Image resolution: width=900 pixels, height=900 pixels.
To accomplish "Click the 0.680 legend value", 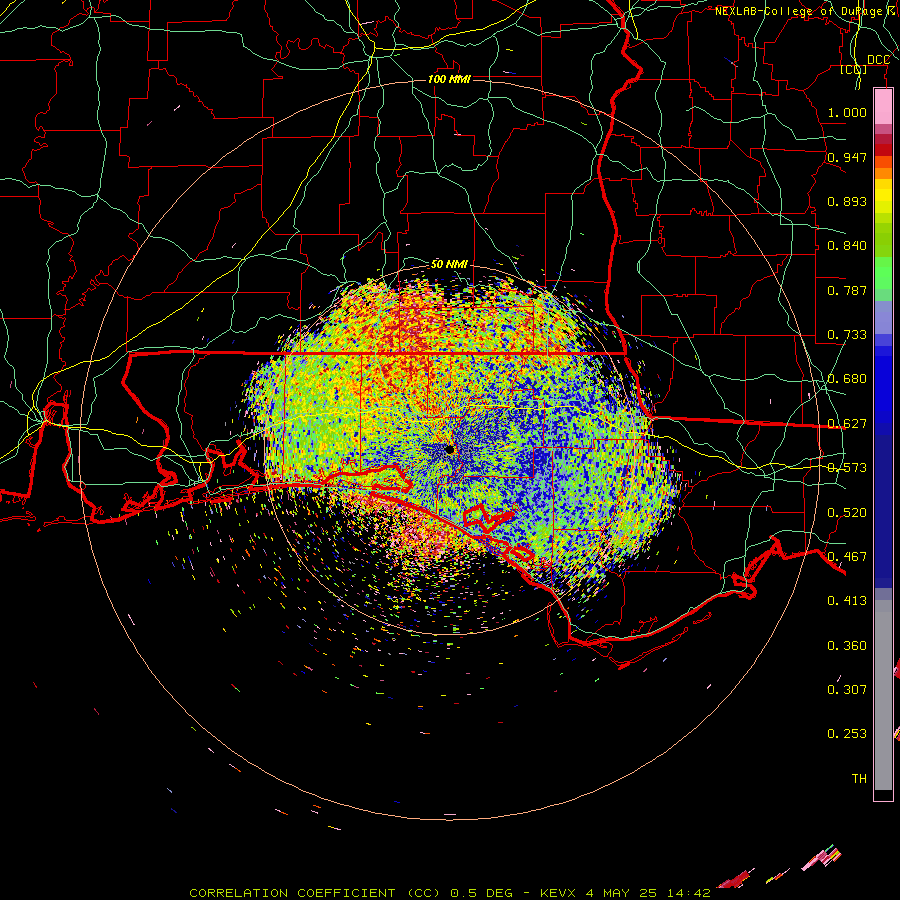I will click(847, 379).
